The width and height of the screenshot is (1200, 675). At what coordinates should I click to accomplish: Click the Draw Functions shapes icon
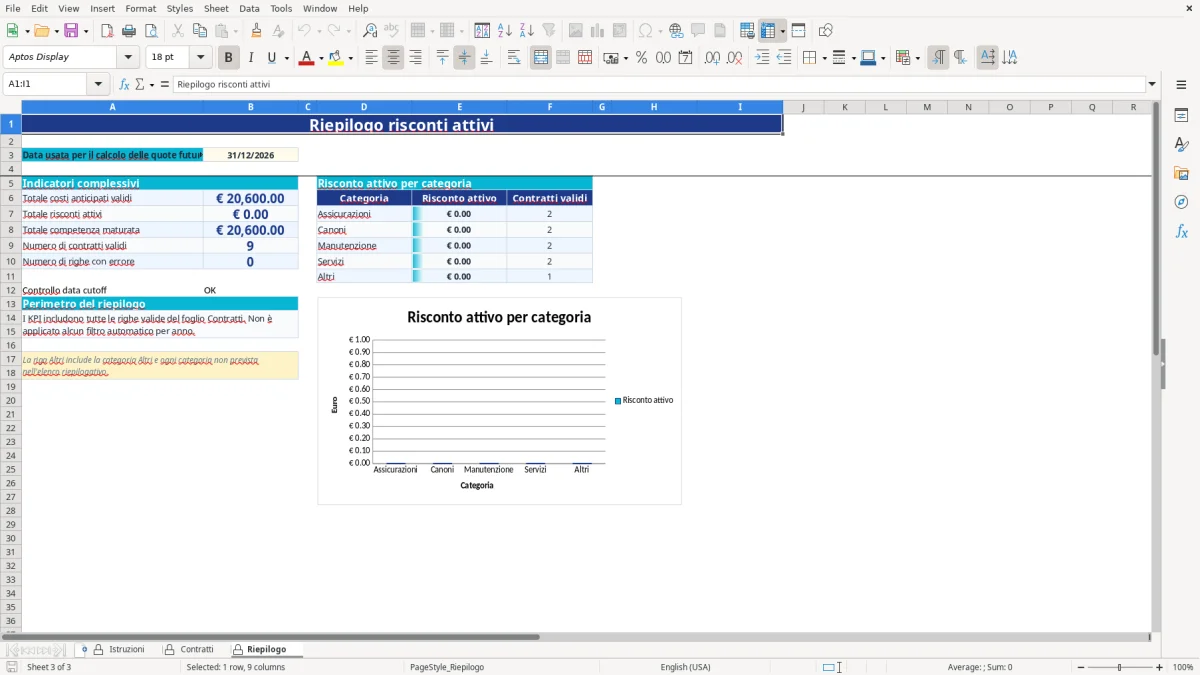[826, 31]
